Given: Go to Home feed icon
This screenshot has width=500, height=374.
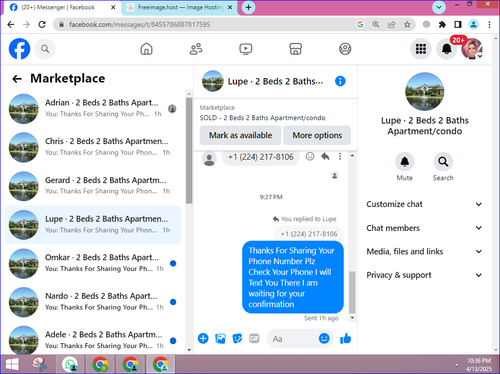Looking at the screenshot, I should click(x=146, y=49).
